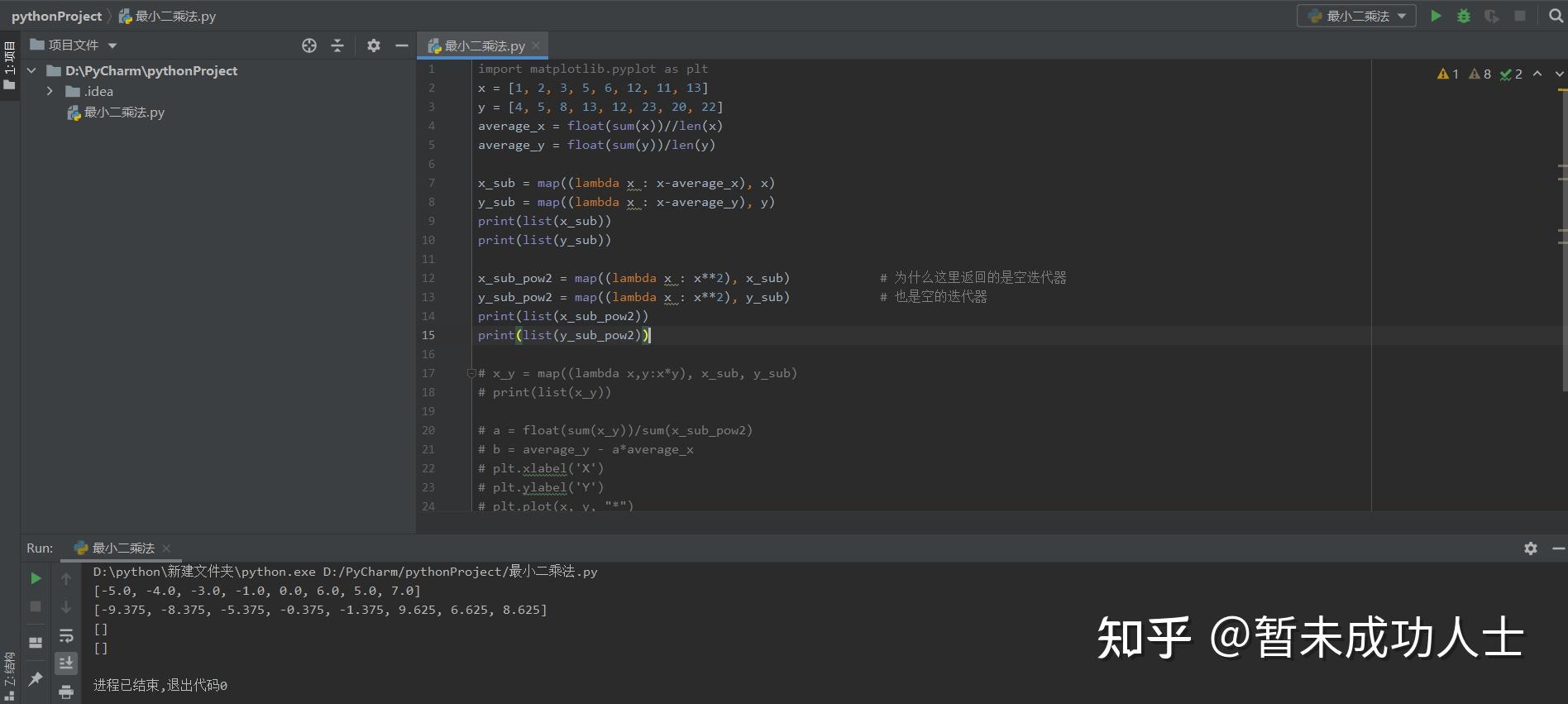
Task: Open the Z:结构 side tool window tab
Action: point(10,676)
